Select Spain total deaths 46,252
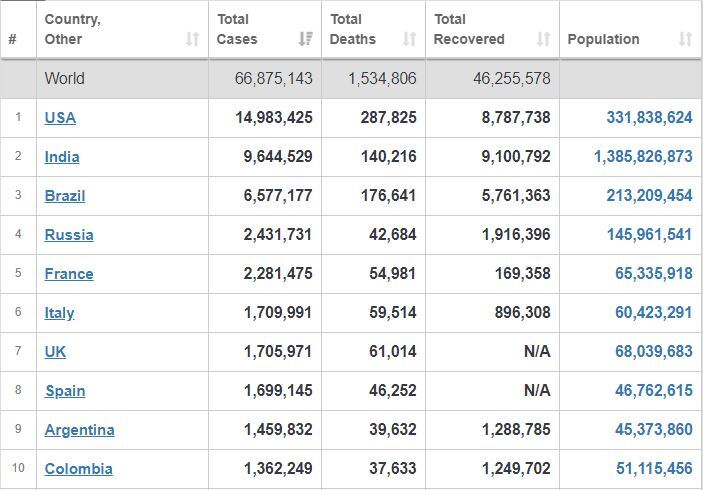This screenshot has width=703, height=490. point(393,390)
